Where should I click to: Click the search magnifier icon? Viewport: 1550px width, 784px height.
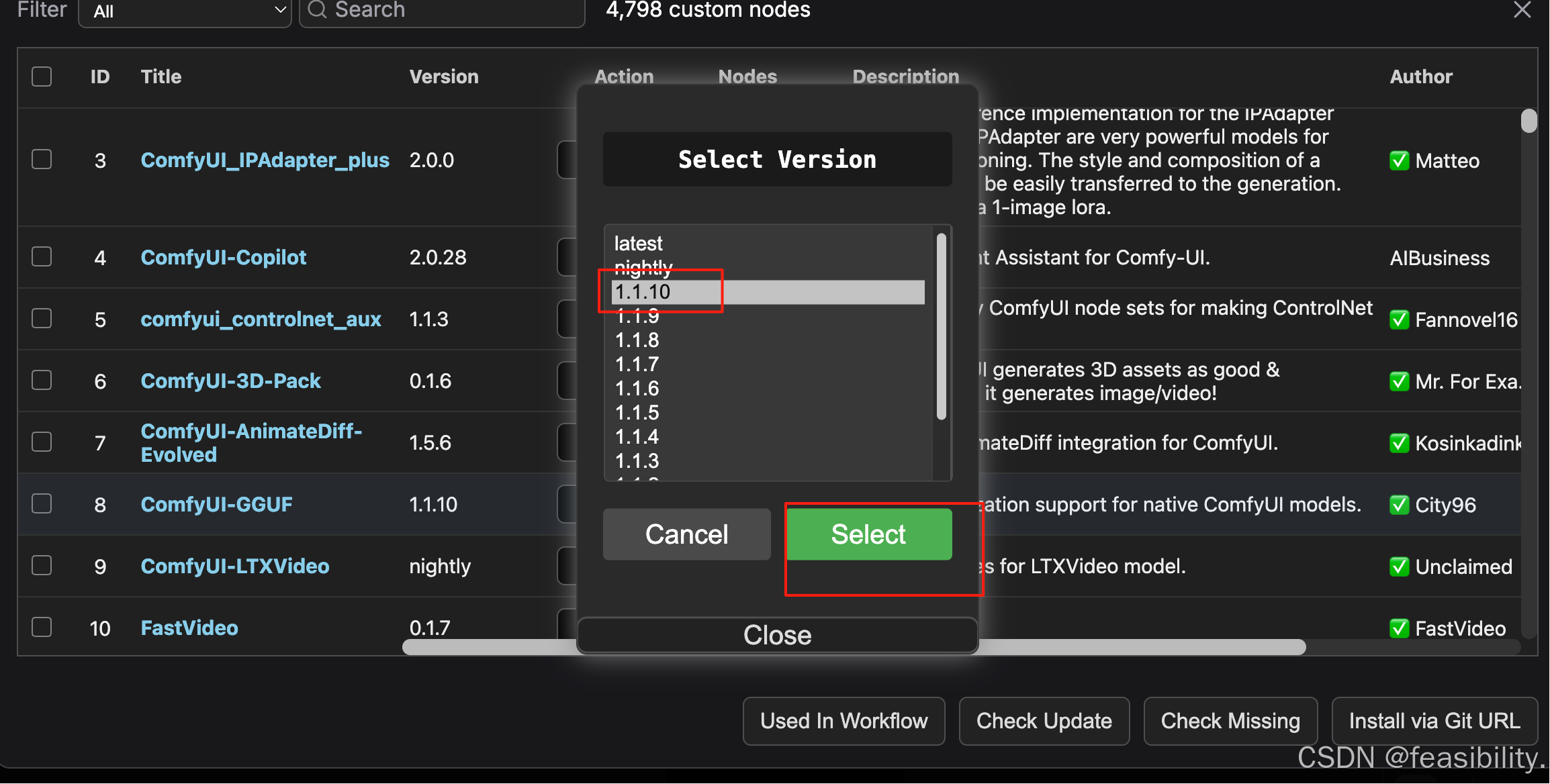317,9
